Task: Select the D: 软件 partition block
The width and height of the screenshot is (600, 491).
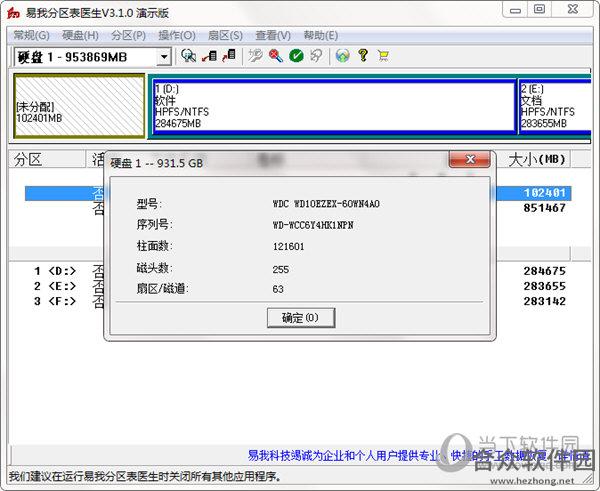Action: click(334, 106)
